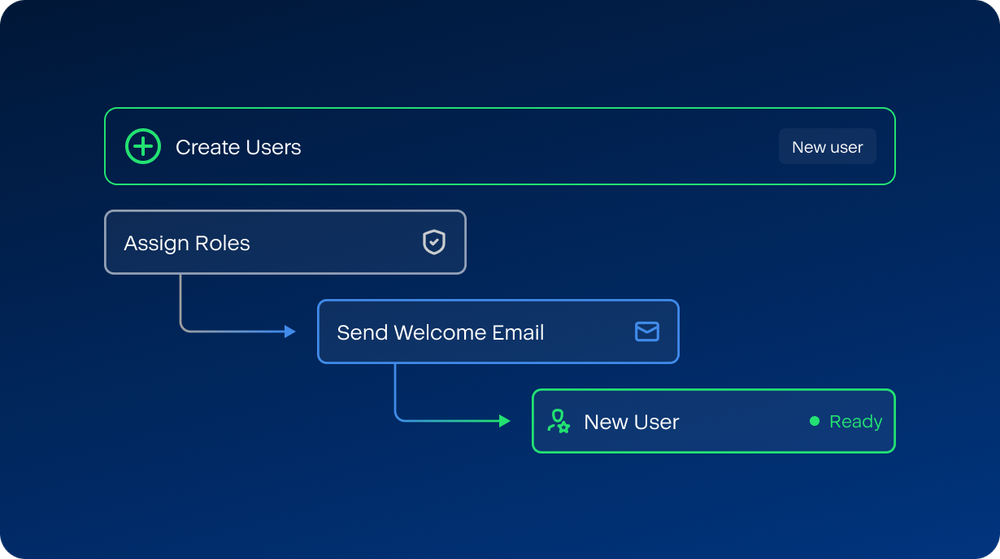Click the Send Welcome Email label text
Screen dimensions: 1000x559
pos(440,332)
